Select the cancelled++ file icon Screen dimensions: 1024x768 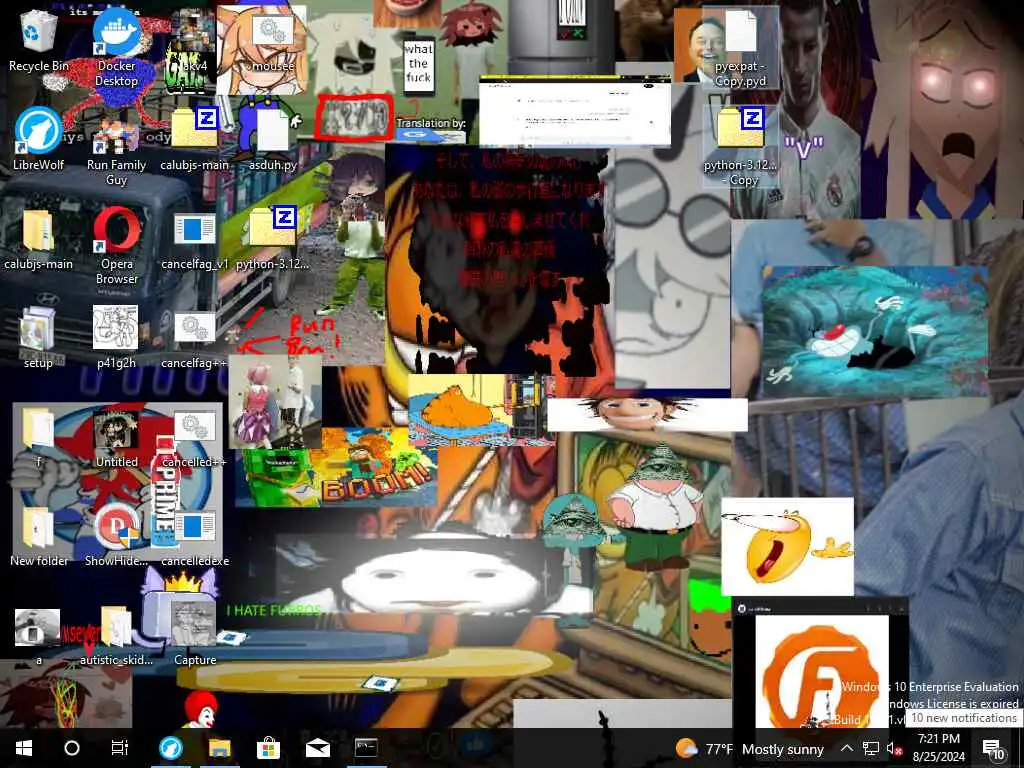[195, 437]
